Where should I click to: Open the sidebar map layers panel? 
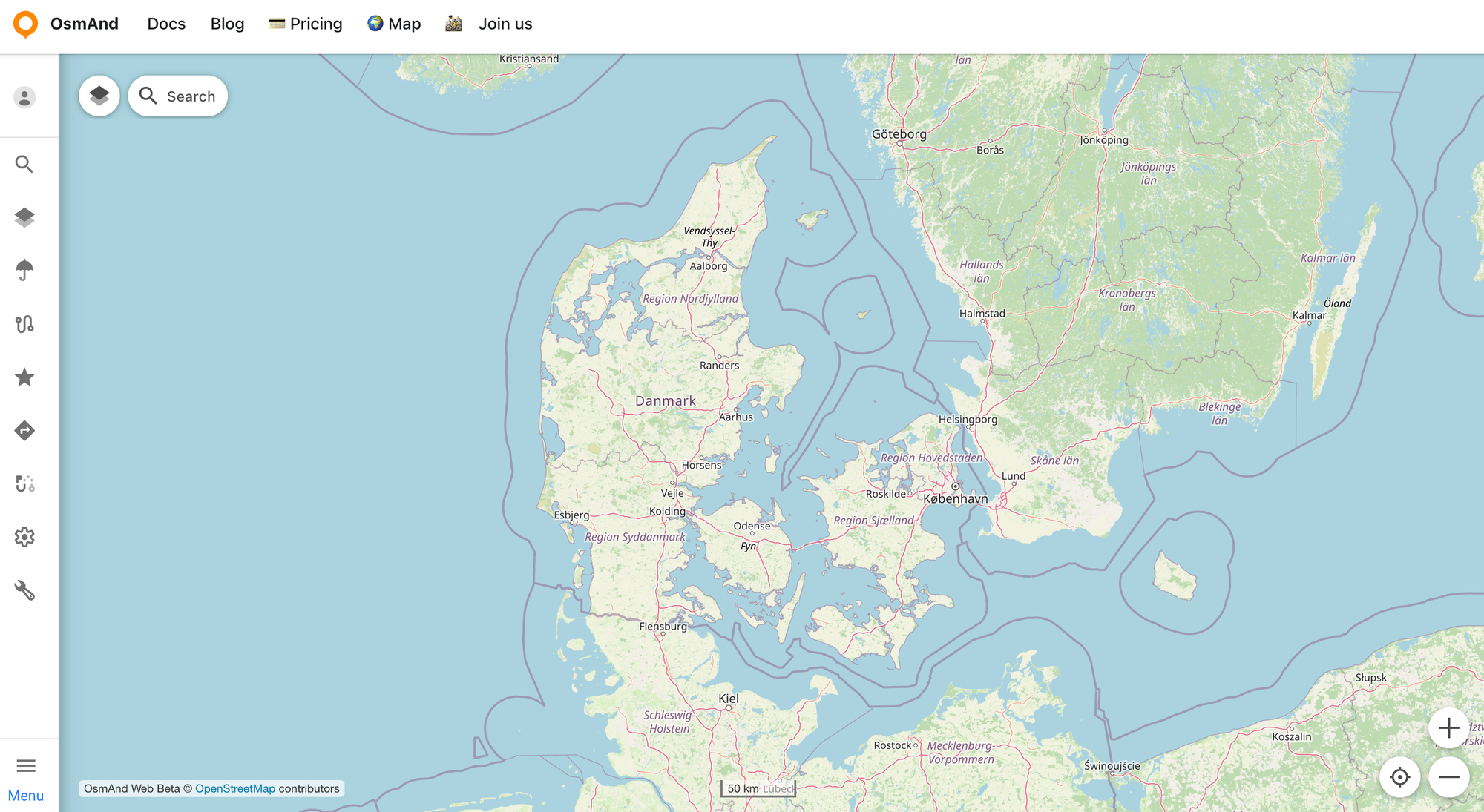tap(24, 217)
